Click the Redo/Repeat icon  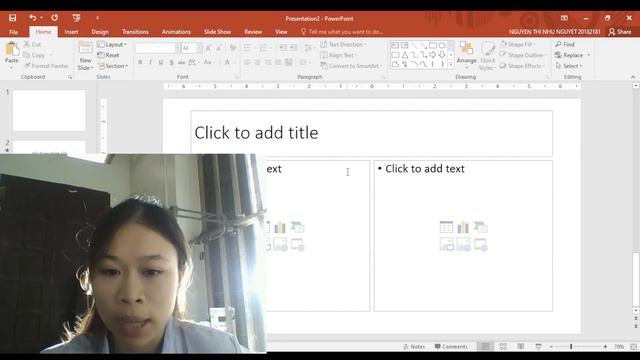[55, 18]
